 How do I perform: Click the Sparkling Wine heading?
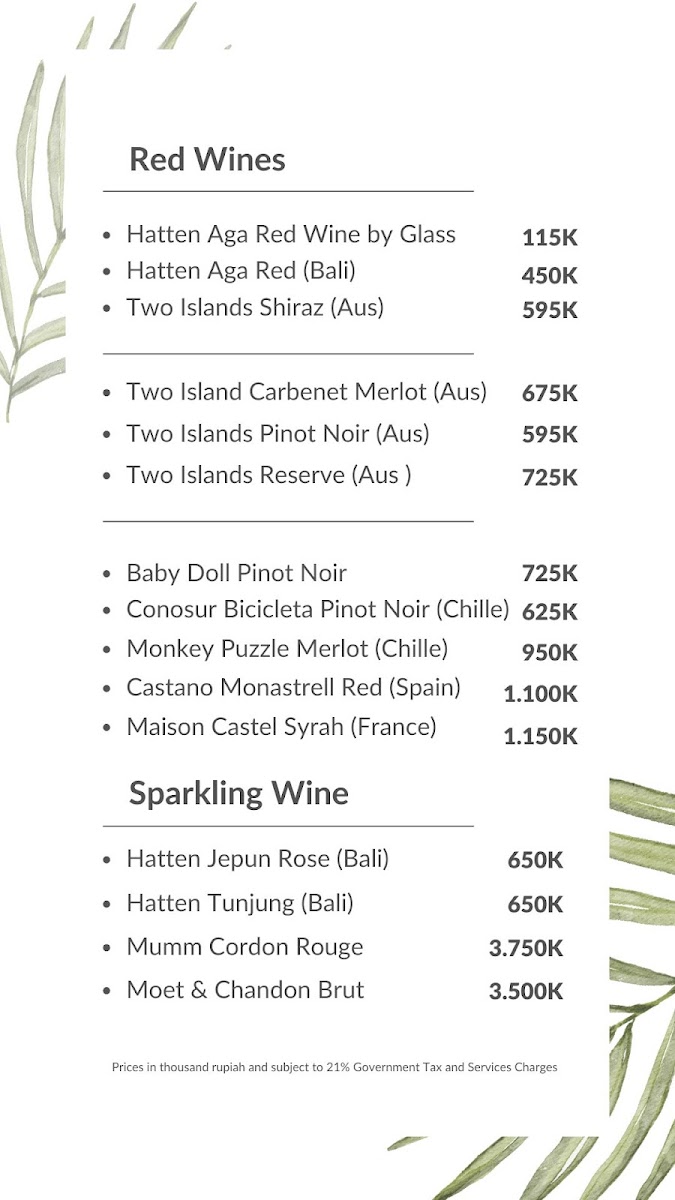coord(238,794)
